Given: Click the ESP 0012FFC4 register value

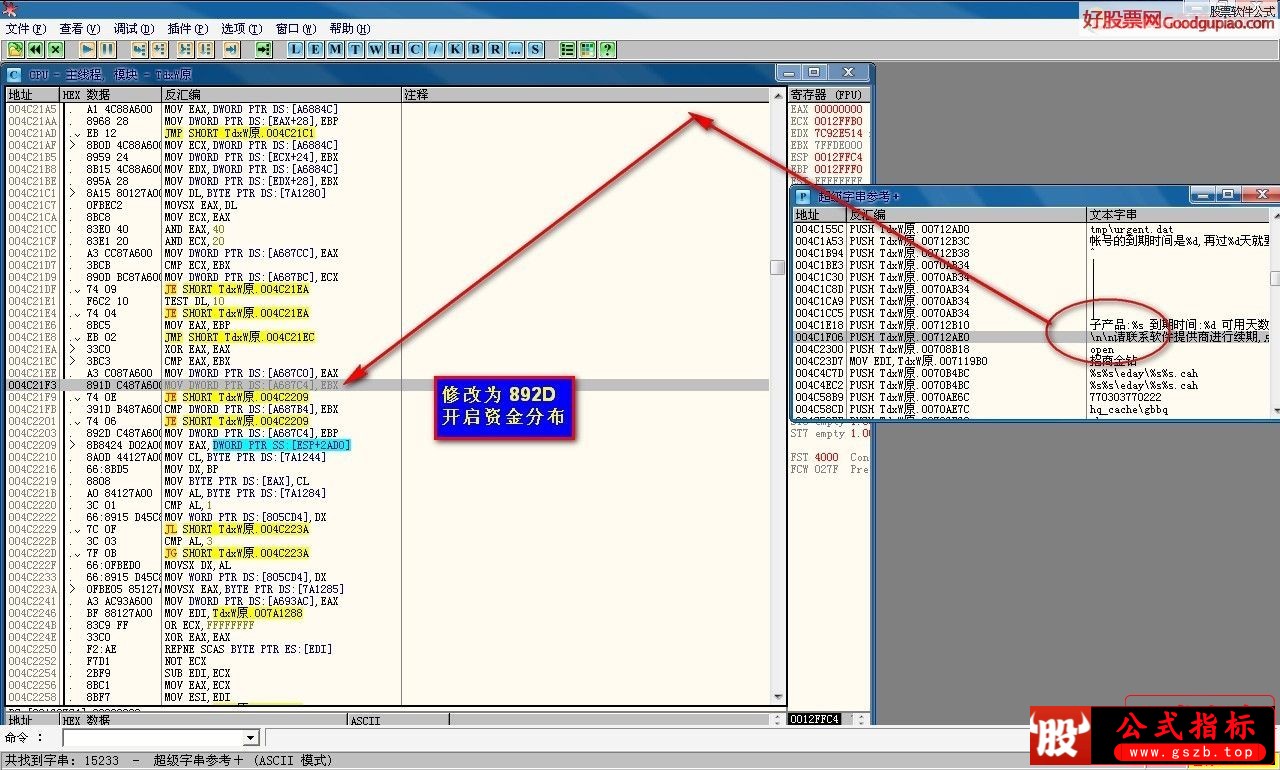Looking at the screenshot, I should (x=838, y=157).
